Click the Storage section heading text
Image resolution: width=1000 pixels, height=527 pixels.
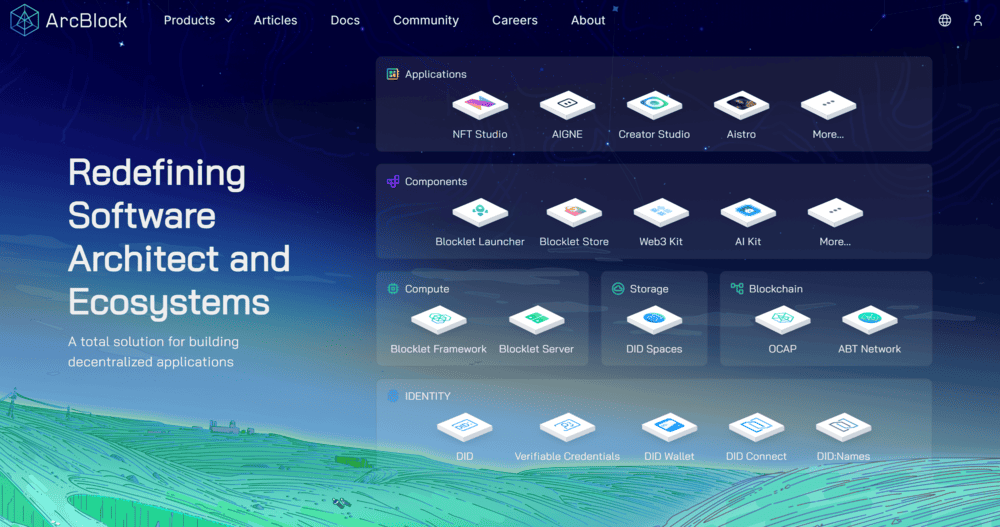649,288
